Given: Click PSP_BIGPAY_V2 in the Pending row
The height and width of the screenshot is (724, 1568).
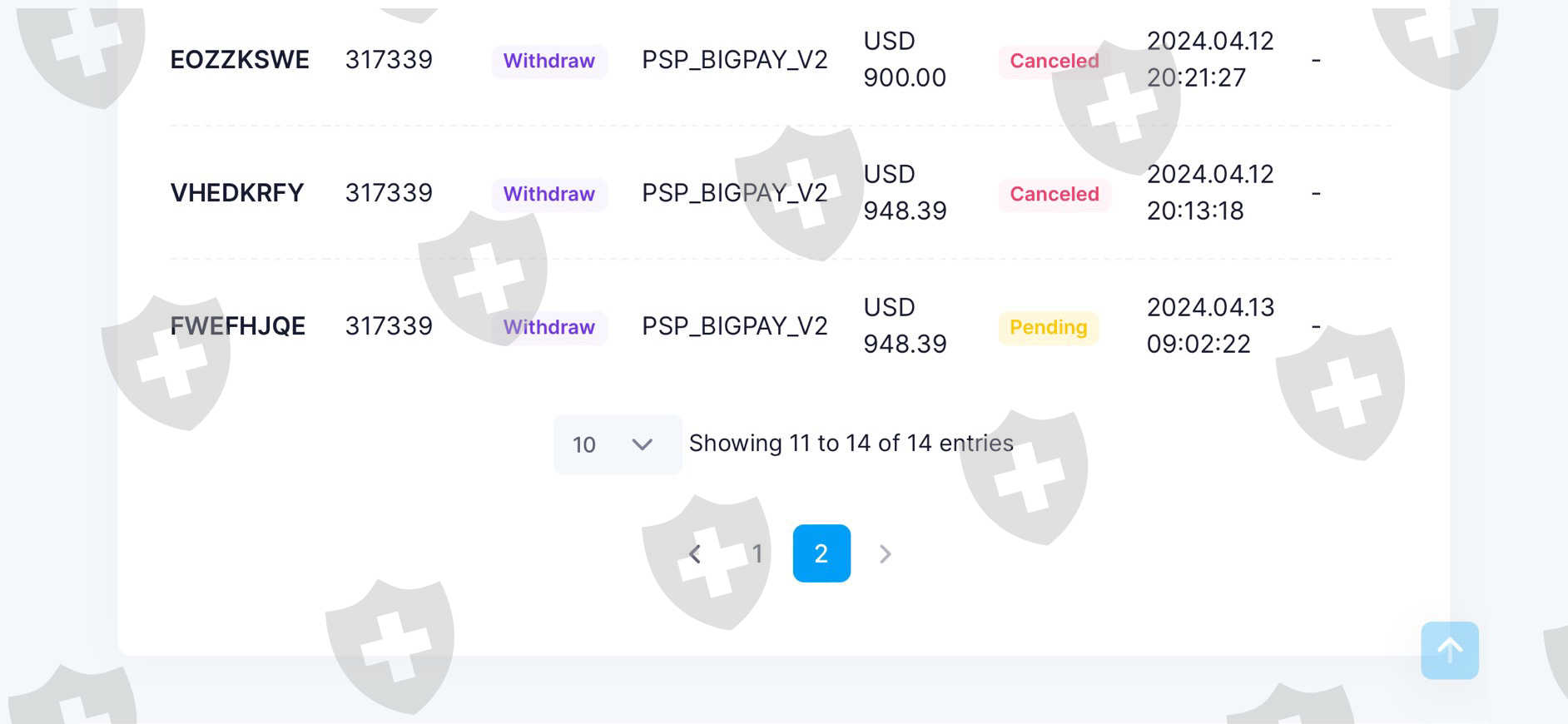Looking at the screenshot, I should (x=734, y=326).
